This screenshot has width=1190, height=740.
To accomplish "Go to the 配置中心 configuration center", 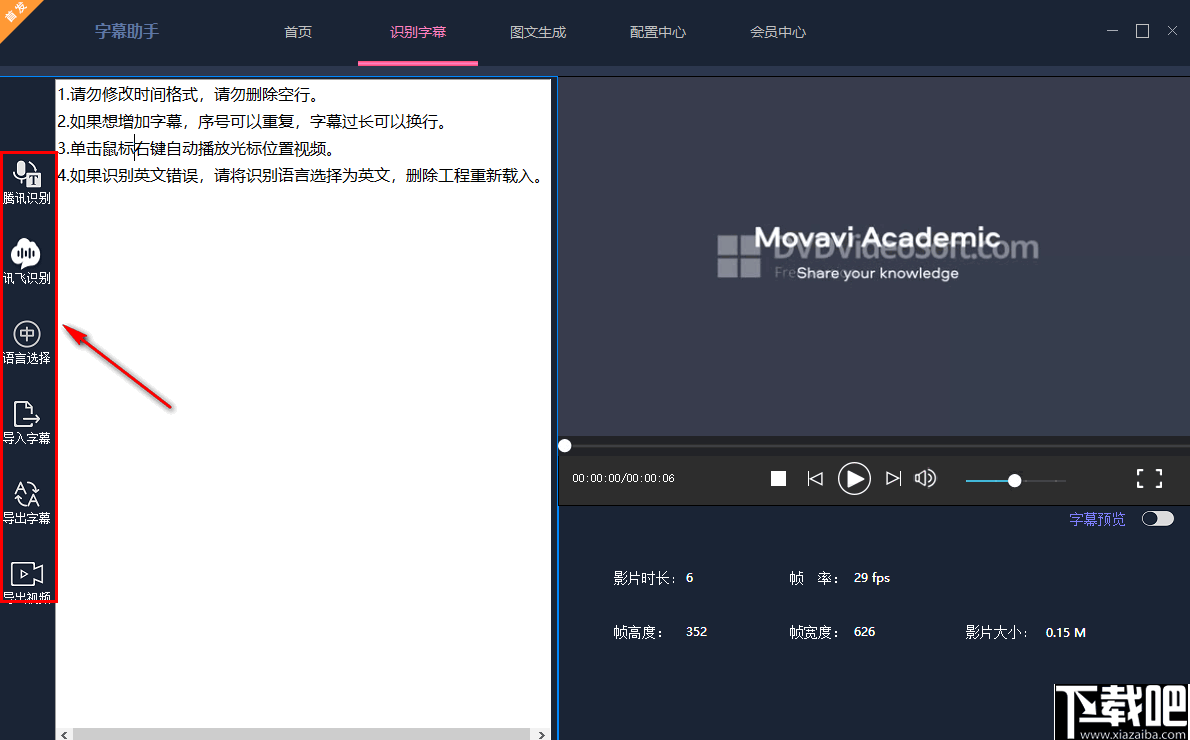I will (x=657, y=31).
